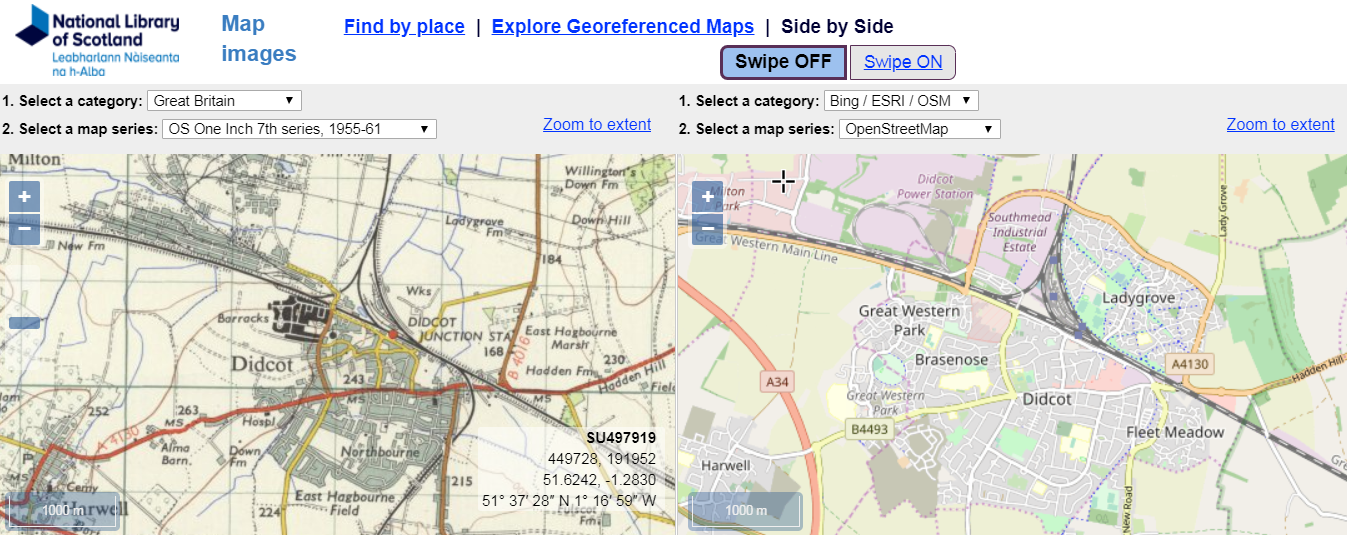1347x535 pixels.
Task: Zoom in on the right OpenStreetMap
Action: 707,197
